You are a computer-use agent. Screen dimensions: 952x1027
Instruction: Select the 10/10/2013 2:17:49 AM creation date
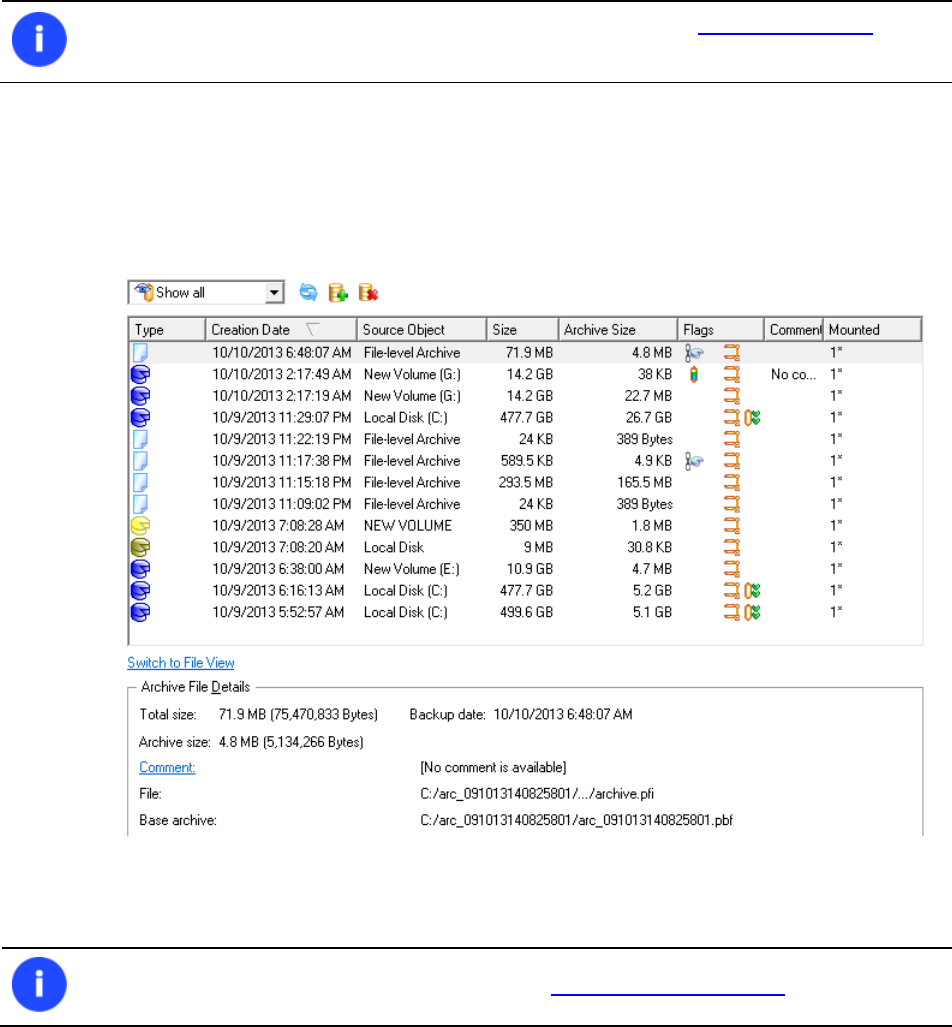point(282,374)
